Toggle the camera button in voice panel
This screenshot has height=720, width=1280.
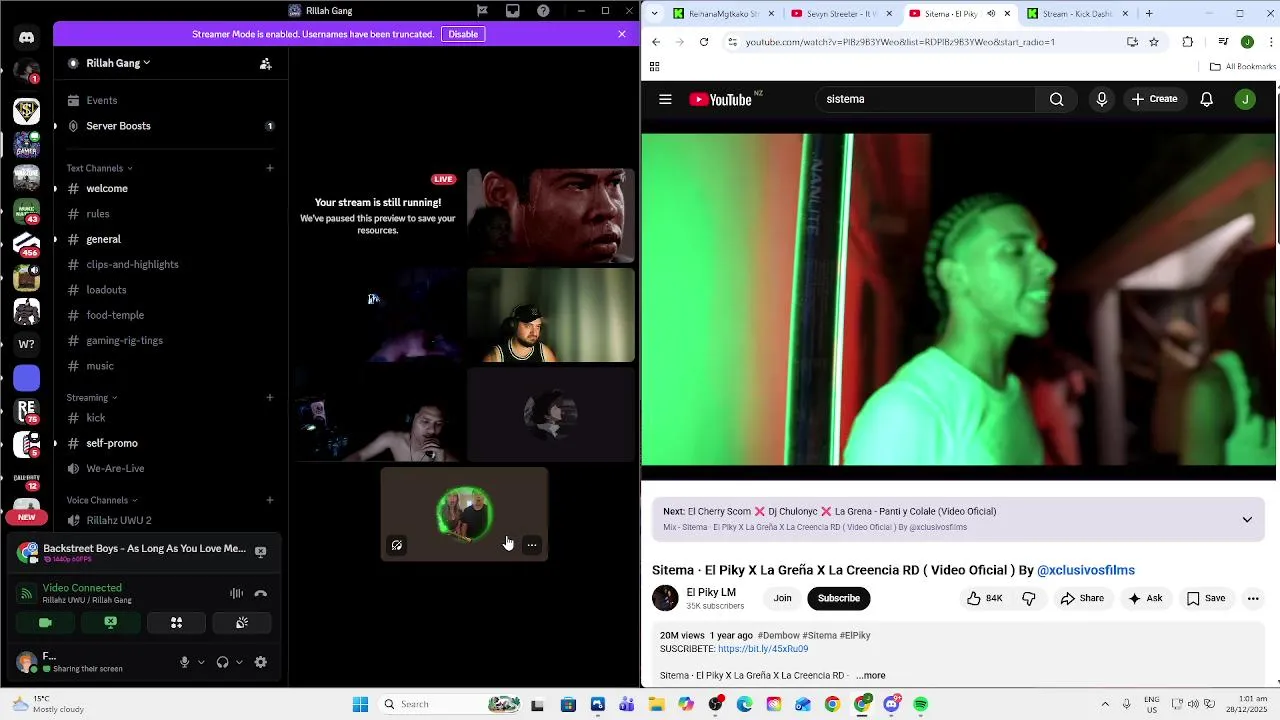coord(45,622)
